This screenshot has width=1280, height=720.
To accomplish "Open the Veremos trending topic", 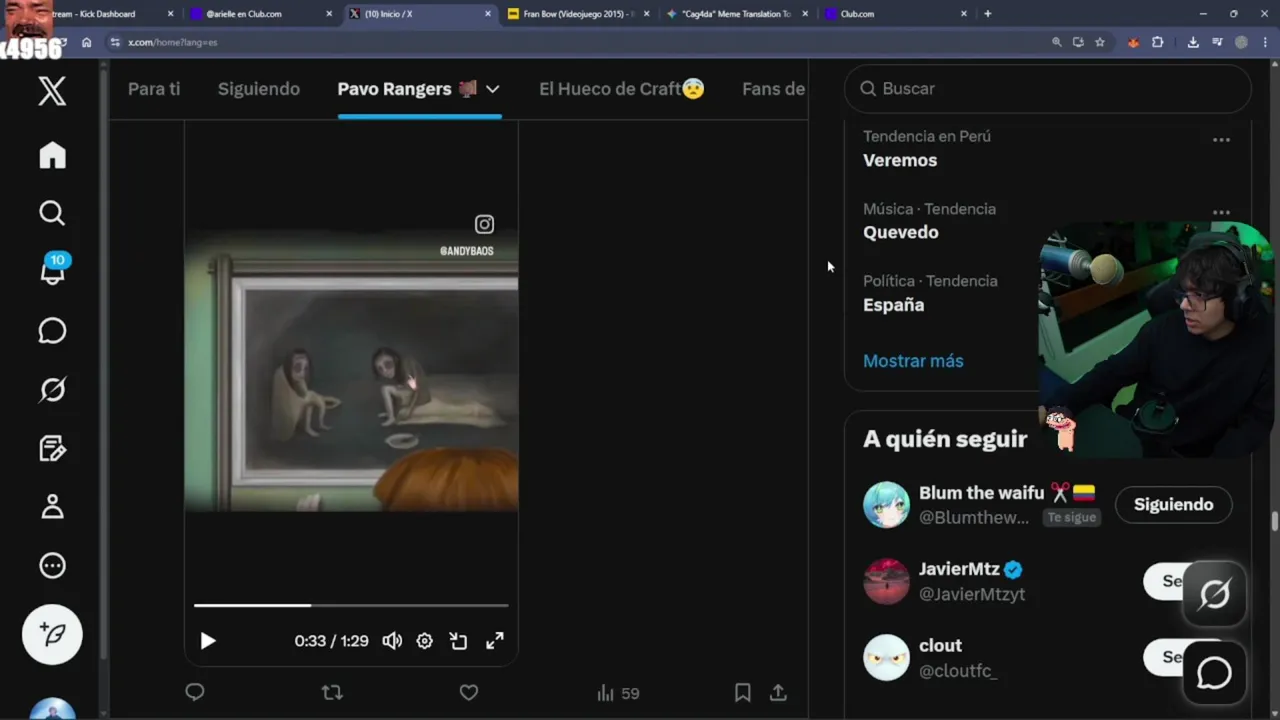I will [900, 160].
